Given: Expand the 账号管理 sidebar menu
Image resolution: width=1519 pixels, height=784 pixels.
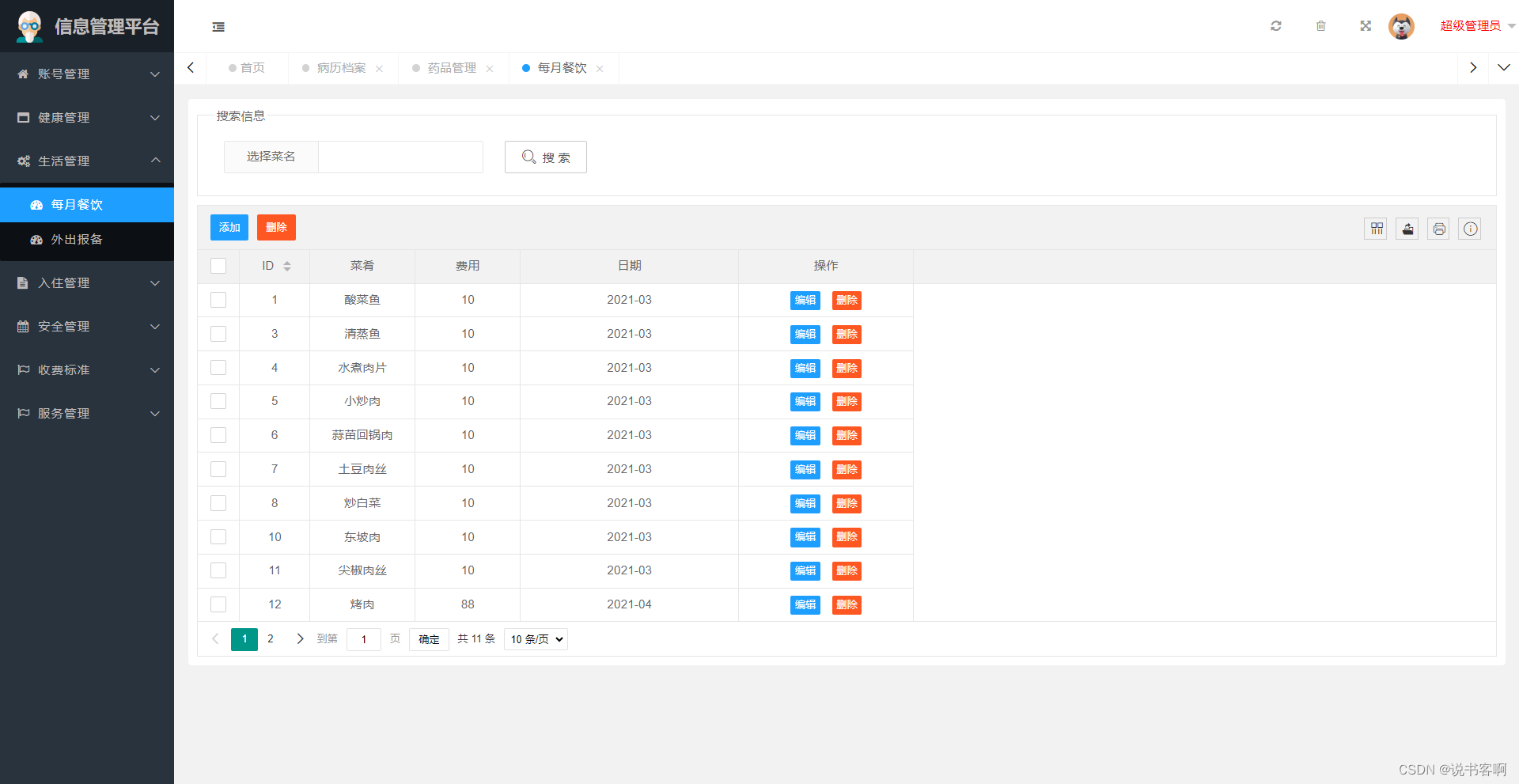Looking at the screenshot, I should 87,74.
